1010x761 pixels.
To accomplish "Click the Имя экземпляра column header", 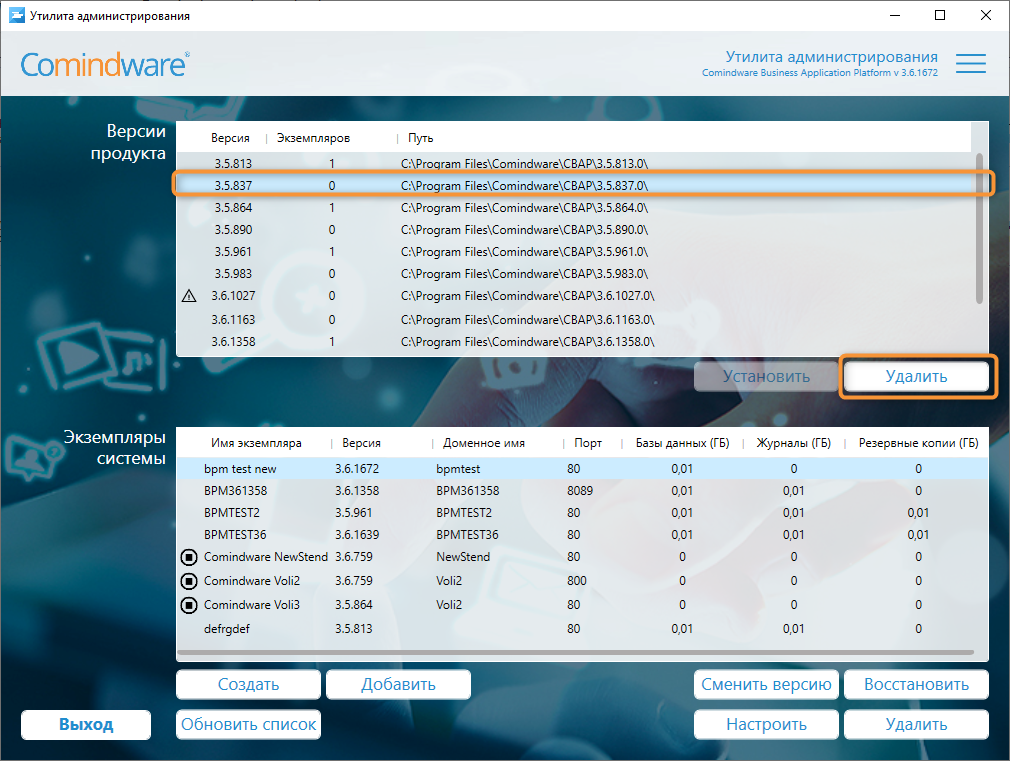I will coord(256,443).
